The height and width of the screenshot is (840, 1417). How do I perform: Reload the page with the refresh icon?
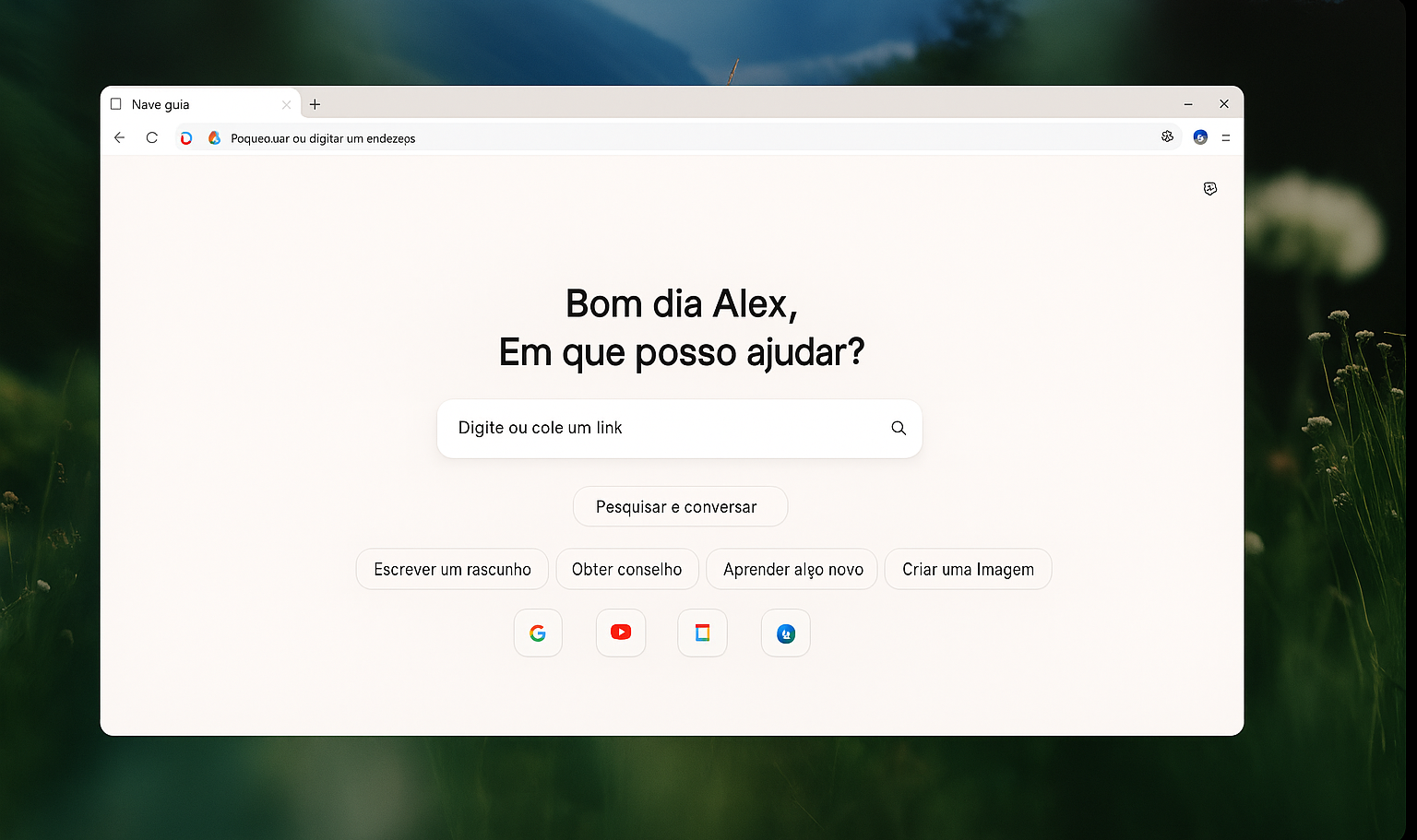(152, 137)
